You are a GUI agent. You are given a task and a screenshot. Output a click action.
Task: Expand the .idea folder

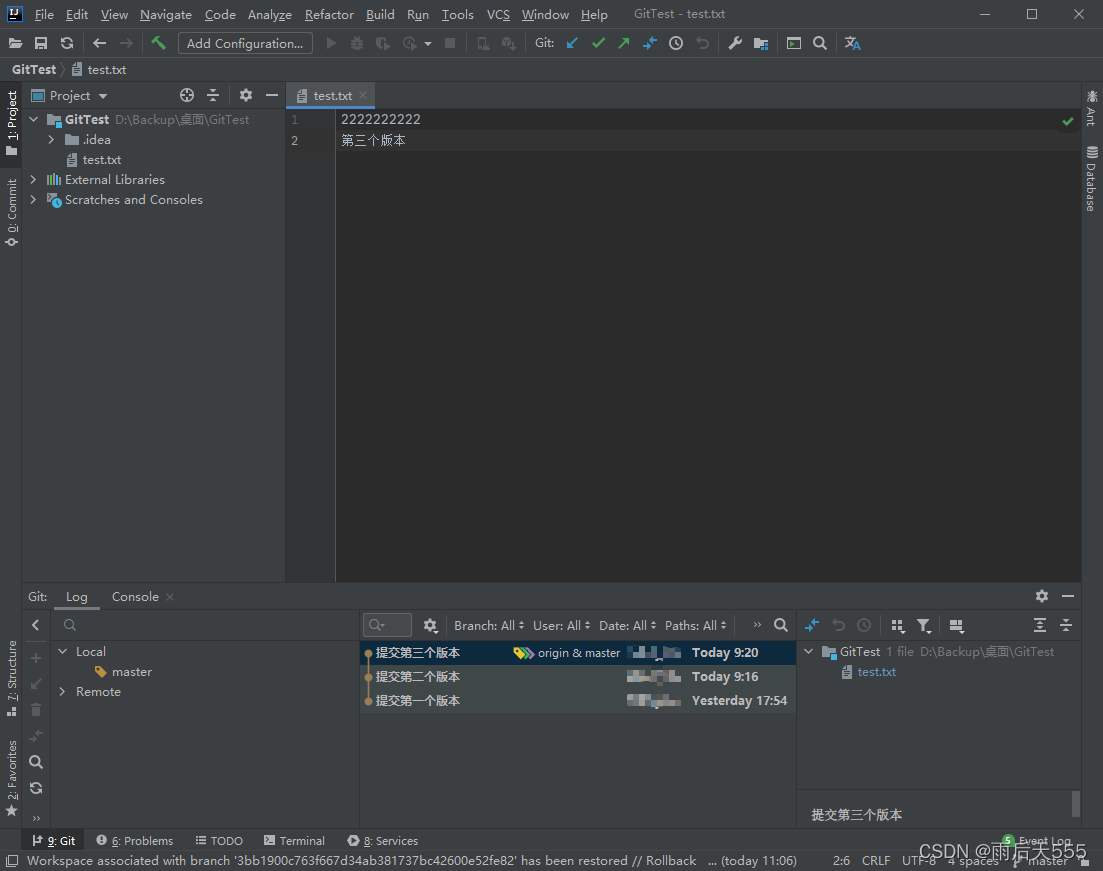tap(51, 139)
